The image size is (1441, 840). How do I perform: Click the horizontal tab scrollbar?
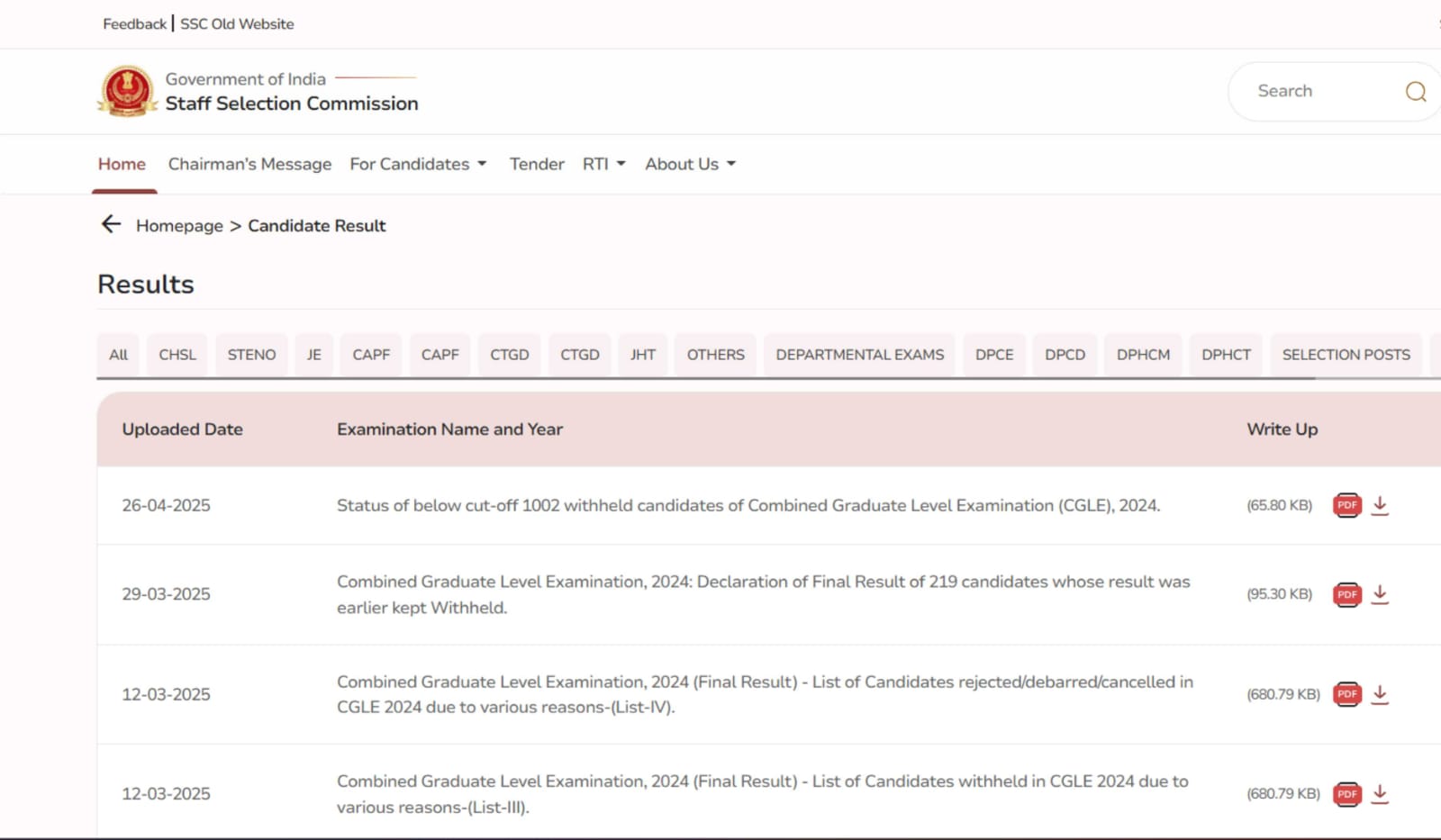[706, 379]
